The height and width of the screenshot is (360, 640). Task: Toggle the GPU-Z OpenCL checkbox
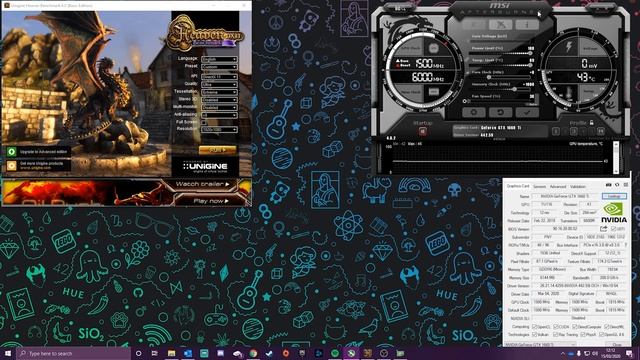535,327
